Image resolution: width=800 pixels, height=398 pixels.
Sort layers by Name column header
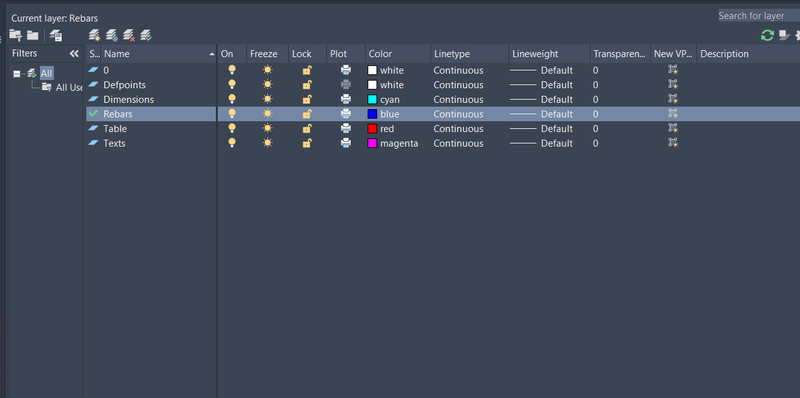[158, 54]
